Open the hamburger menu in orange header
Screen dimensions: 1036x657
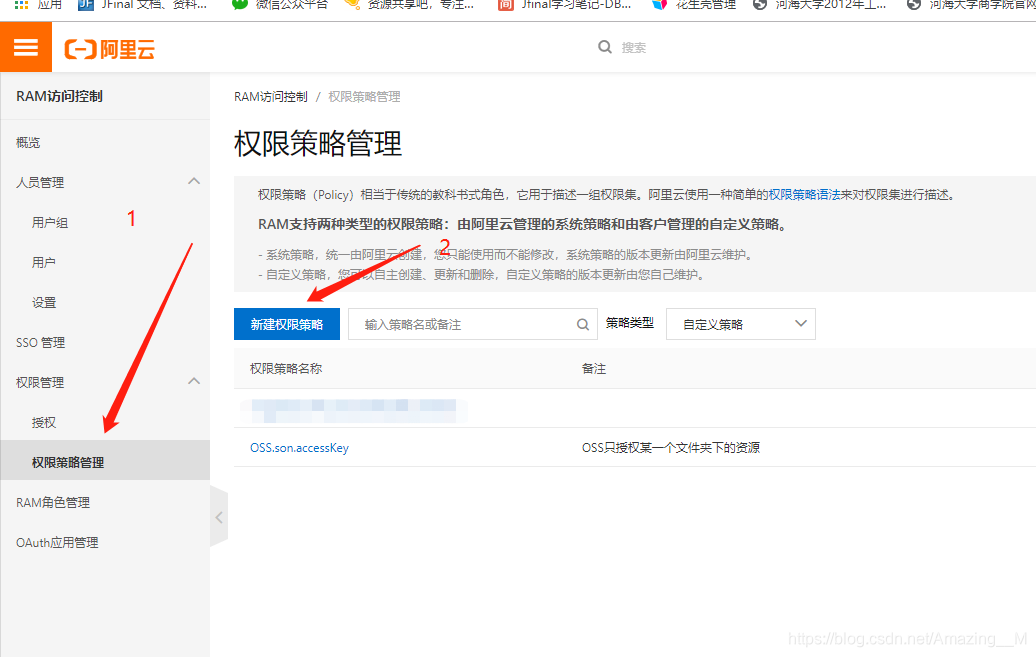pyautogui.click(x=26, y=48)
